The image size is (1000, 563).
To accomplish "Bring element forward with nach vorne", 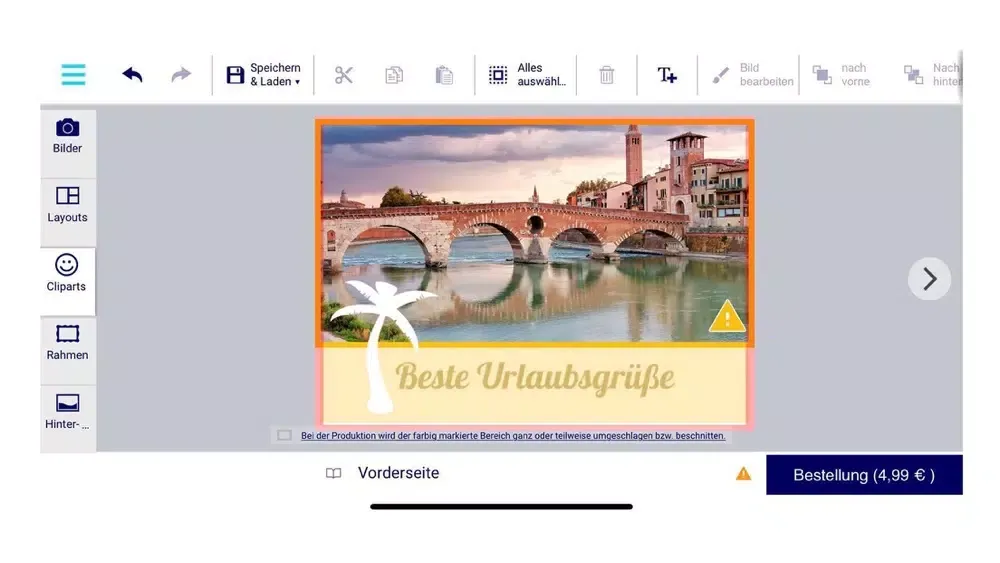I will 841,75.
